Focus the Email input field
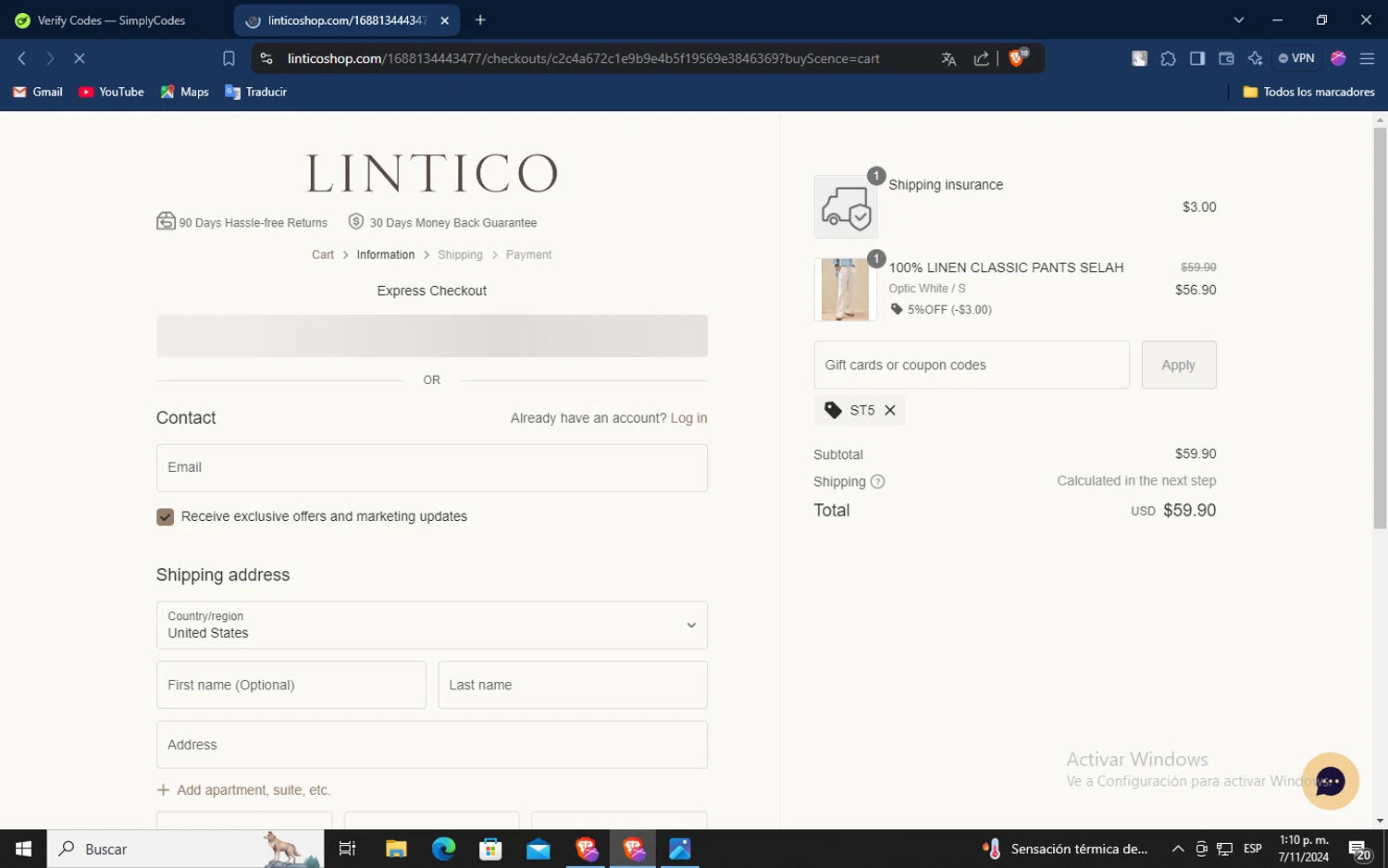The width and height of the screenshot is (1388, 868). [x=432, y=468]
